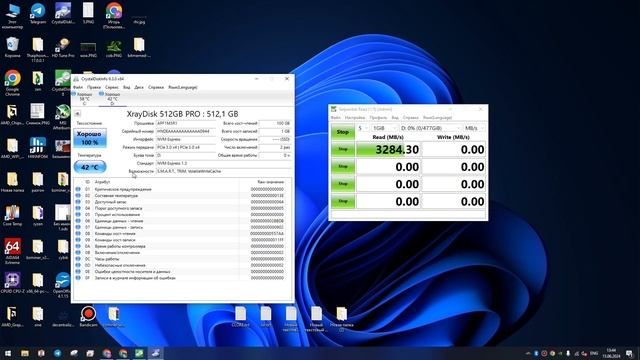Image resolution: width=640 pixels, height=360 pixels.
Task: Click the firmware (Прошивка) value field
Action: [186, 123]
